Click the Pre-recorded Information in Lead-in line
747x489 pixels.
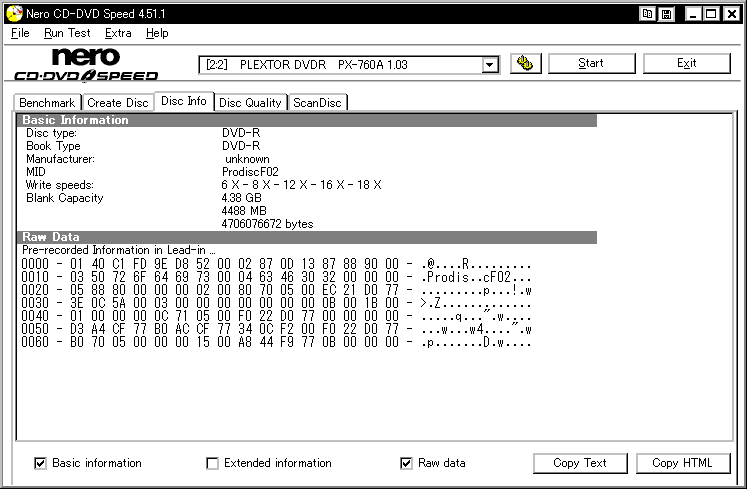(119, 250)
